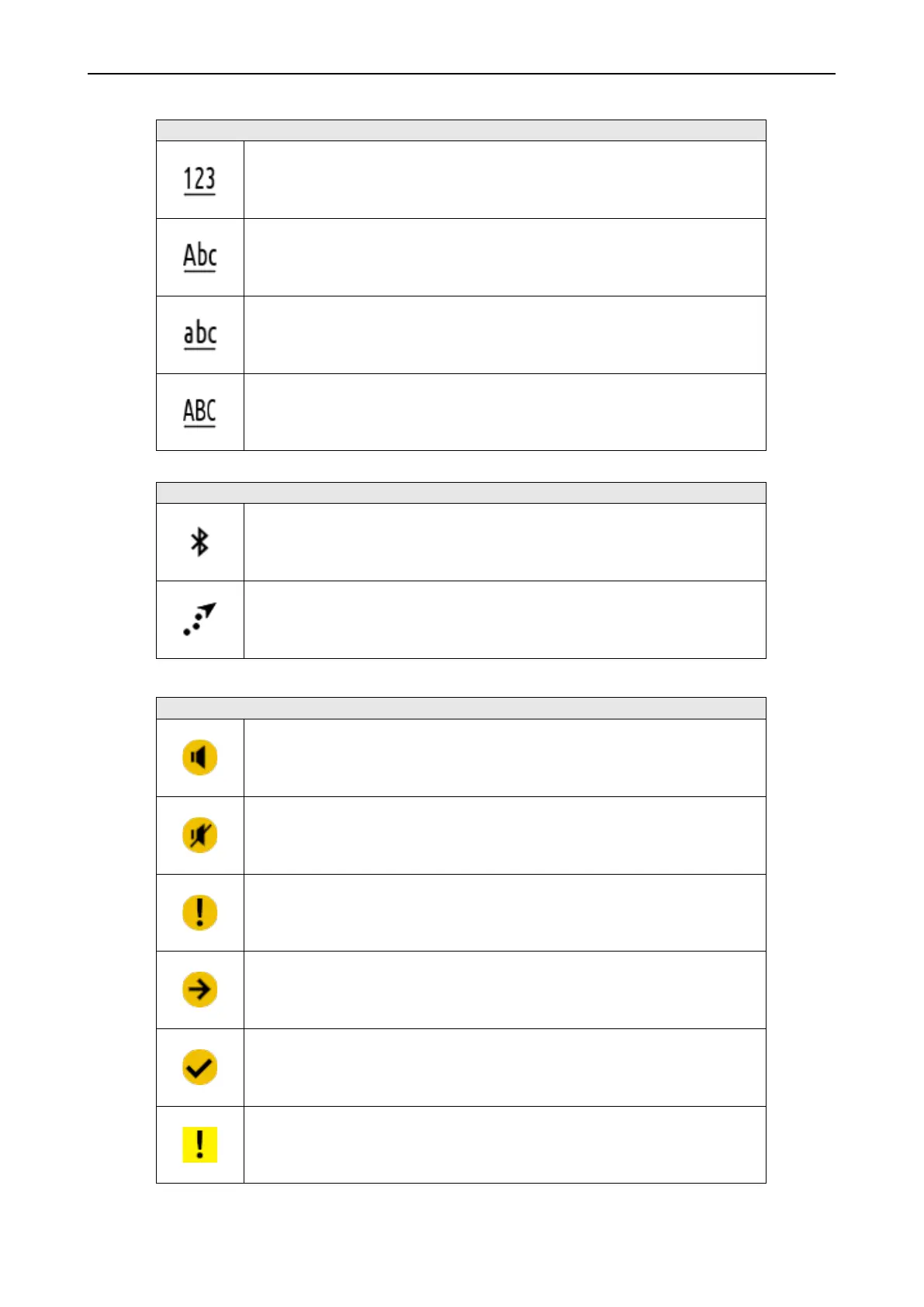924x1307 pixels.
Task: Click the yellow checkmark circle icon
Action: tap(199, 1067)
